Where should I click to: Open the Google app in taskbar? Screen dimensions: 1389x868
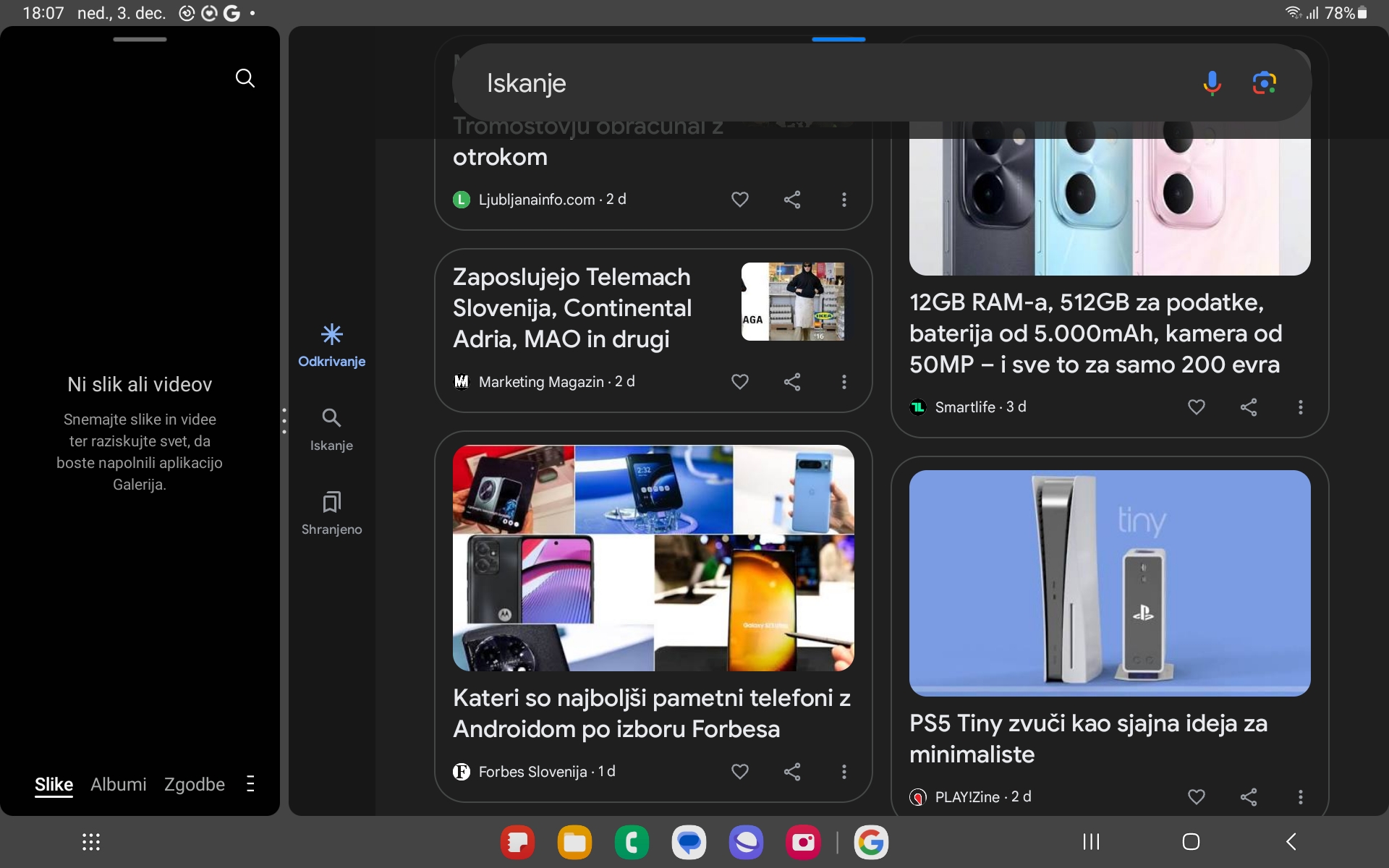tap(871, 842)
